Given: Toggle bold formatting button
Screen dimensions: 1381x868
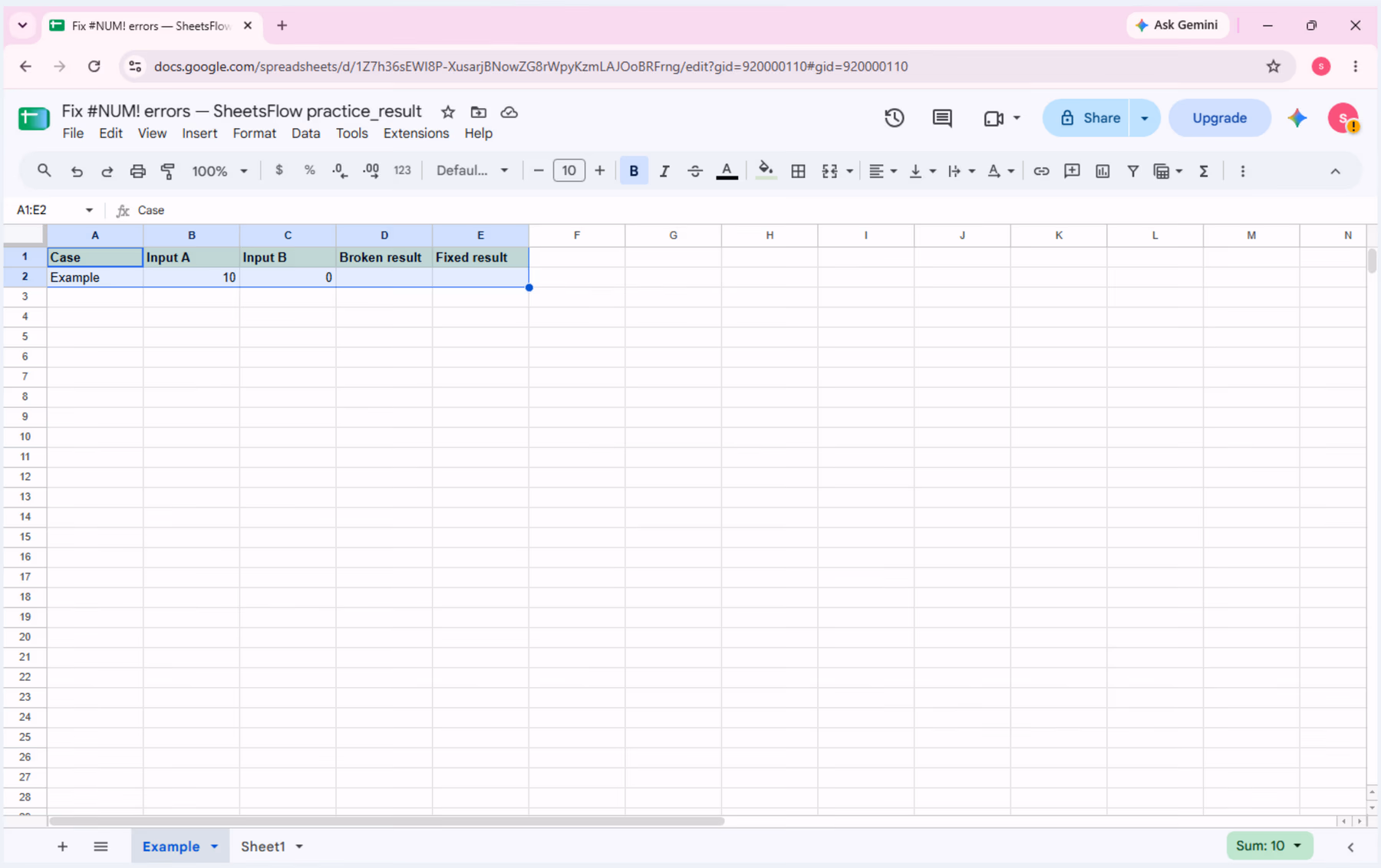Looking at the screenshot, I should 634,171.
